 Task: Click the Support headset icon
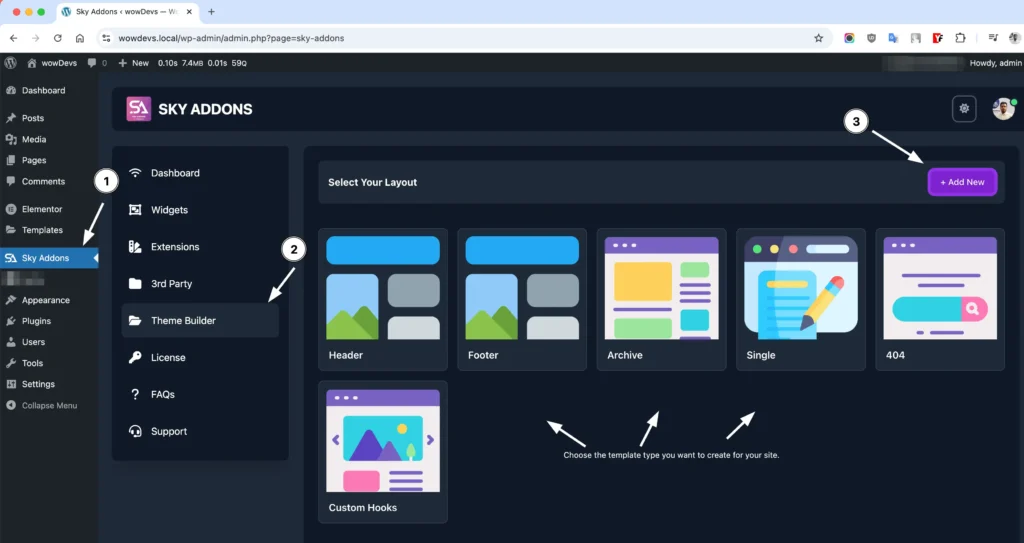tap(135, 431)
